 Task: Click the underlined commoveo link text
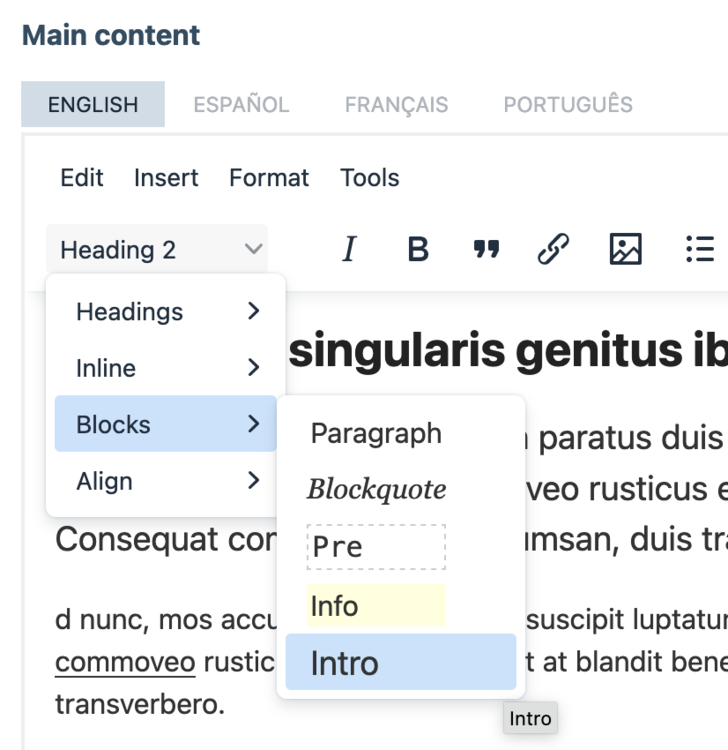pyautogui.click(x=125, y=663)
